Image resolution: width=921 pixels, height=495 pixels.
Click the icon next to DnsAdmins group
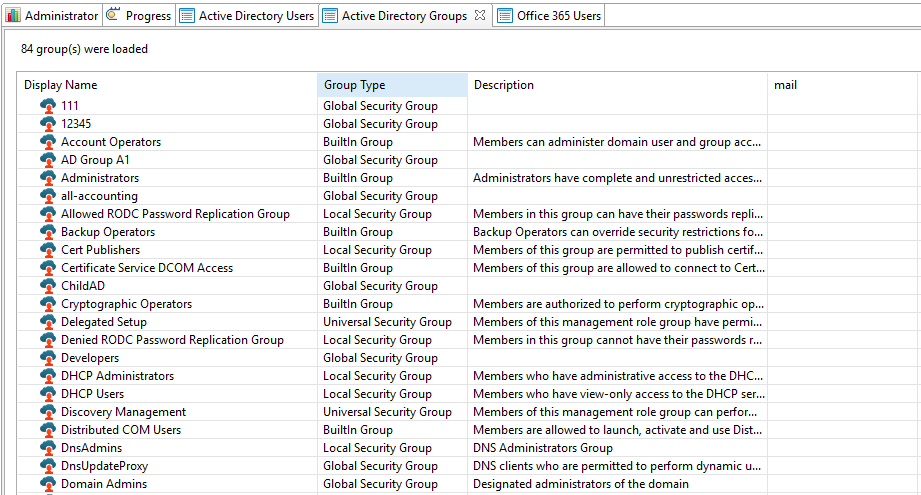[48, 448]
